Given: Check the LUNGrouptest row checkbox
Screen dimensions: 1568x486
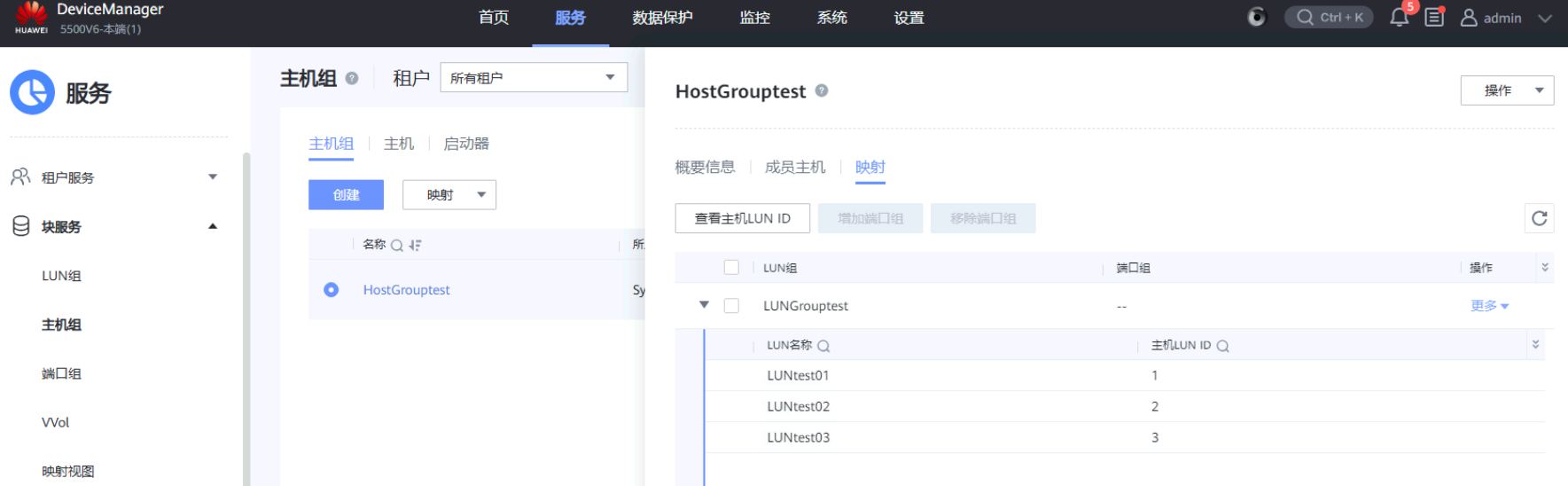Looking at the screenshot, I should click(731, 306).
